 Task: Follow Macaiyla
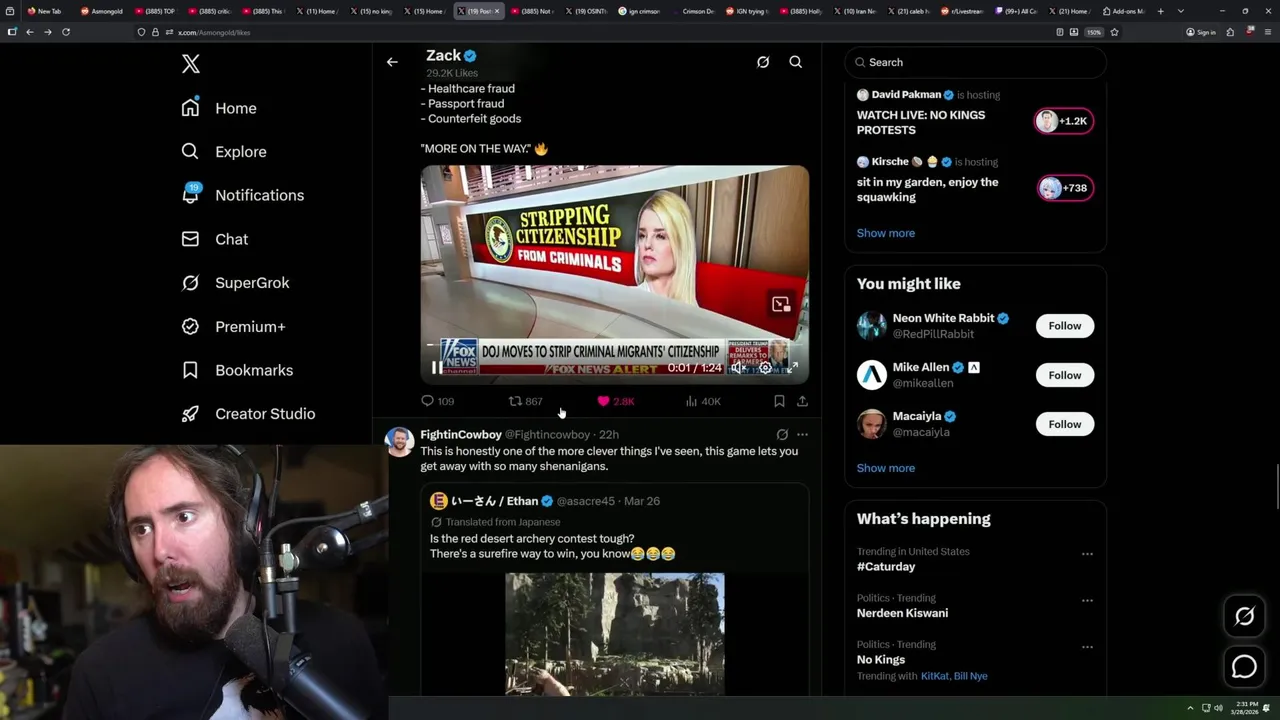click(1065, 424)
